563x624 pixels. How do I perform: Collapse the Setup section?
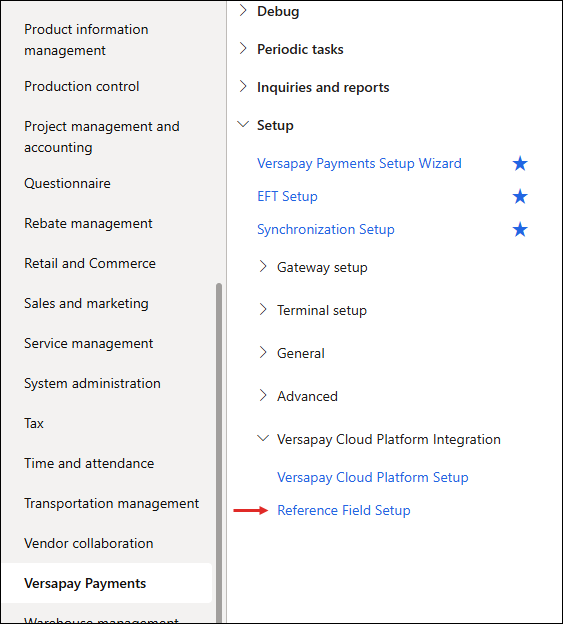243,125
